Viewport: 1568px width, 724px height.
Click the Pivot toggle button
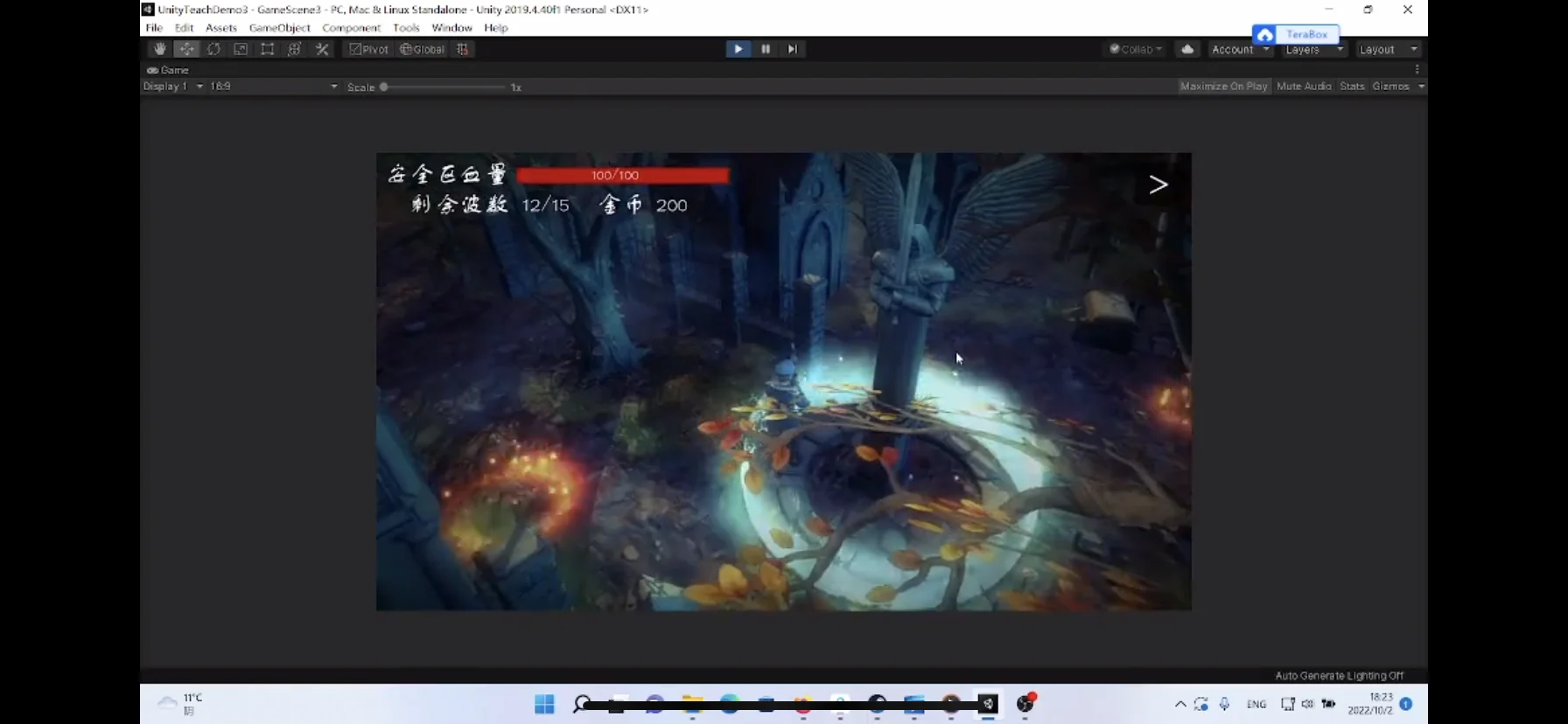click(369, 49)
